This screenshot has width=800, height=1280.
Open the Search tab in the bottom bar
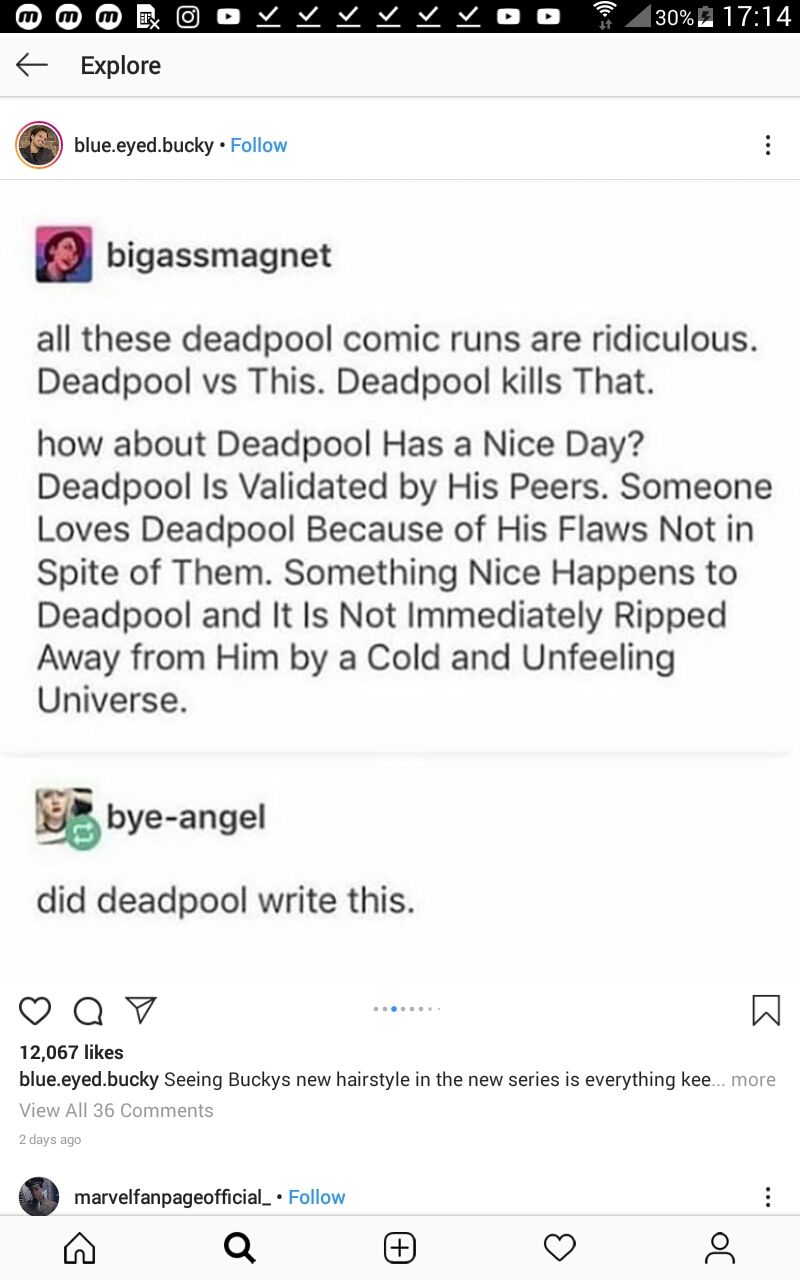(240, 1247)
